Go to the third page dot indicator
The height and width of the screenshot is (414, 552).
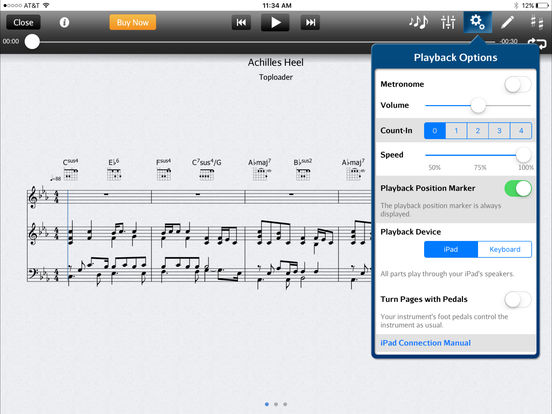pyautogui.click(x=285, y=404)
